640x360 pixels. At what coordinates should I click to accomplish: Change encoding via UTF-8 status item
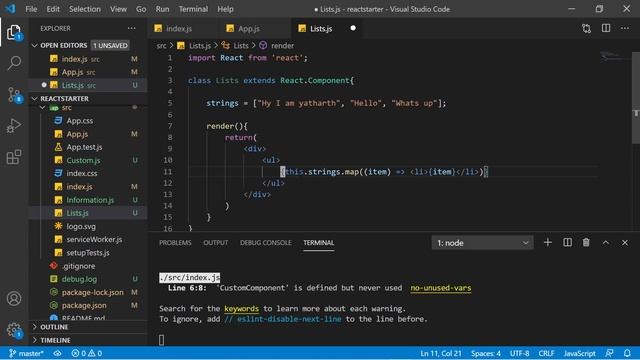[519, 353]
